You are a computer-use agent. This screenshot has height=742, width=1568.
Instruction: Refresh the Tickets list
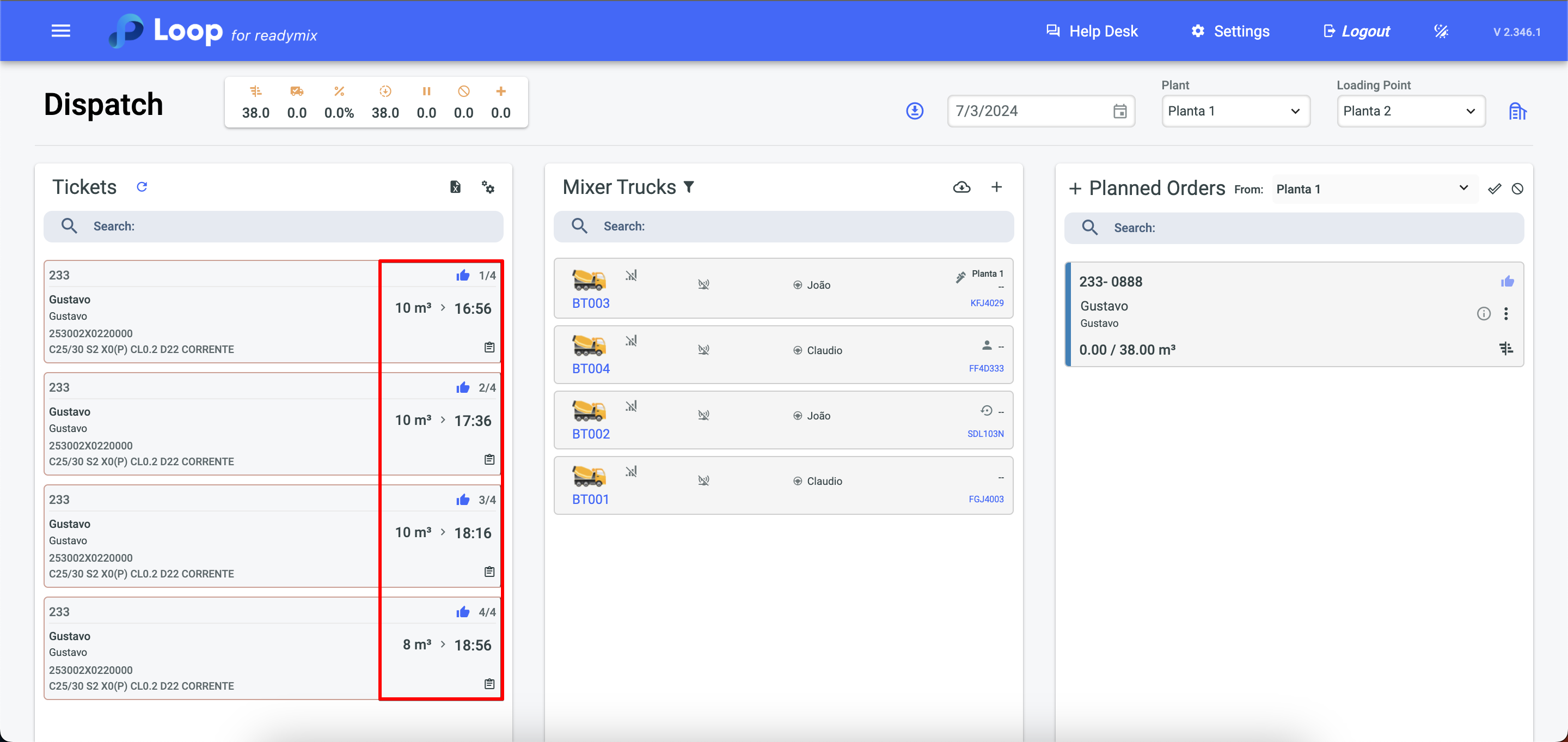142,187
